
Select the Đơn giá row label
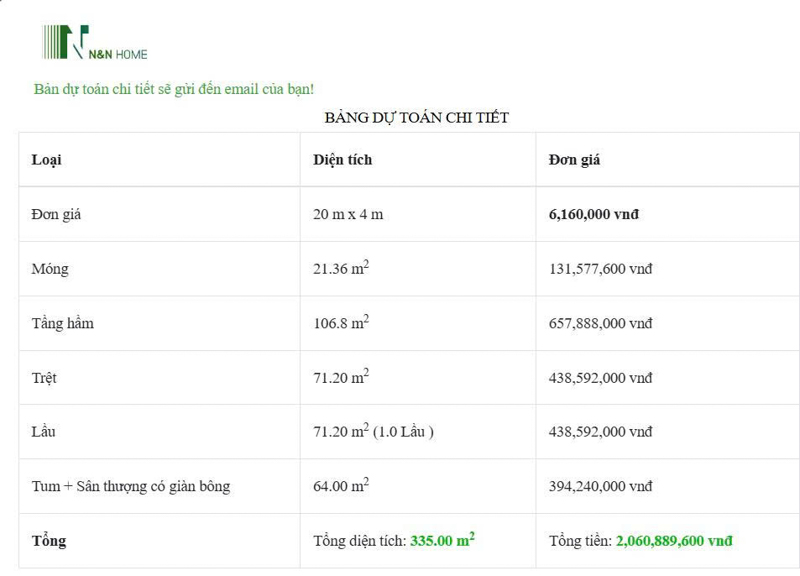(56, 214)
